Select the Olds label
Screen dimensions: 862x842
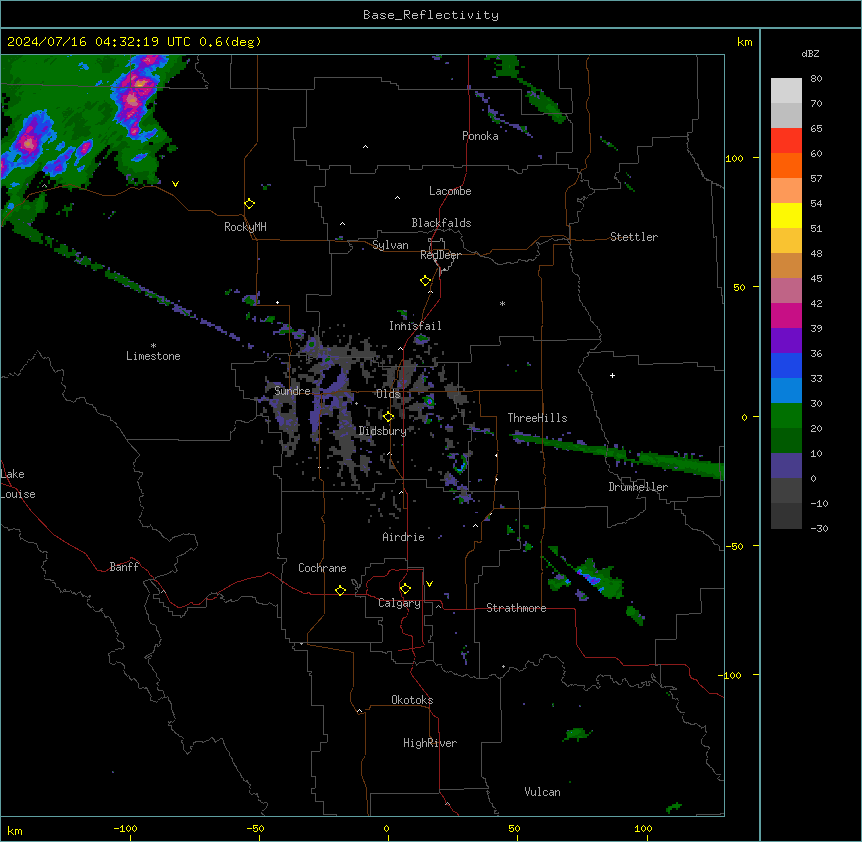[388, 394]
